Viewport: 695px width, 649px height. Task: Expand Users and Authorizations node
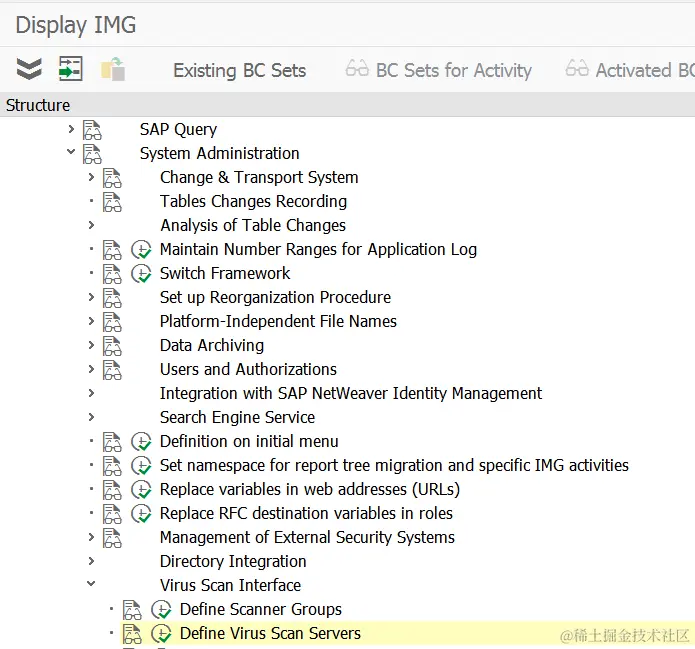pyautogui.click(x=91, y=368)
